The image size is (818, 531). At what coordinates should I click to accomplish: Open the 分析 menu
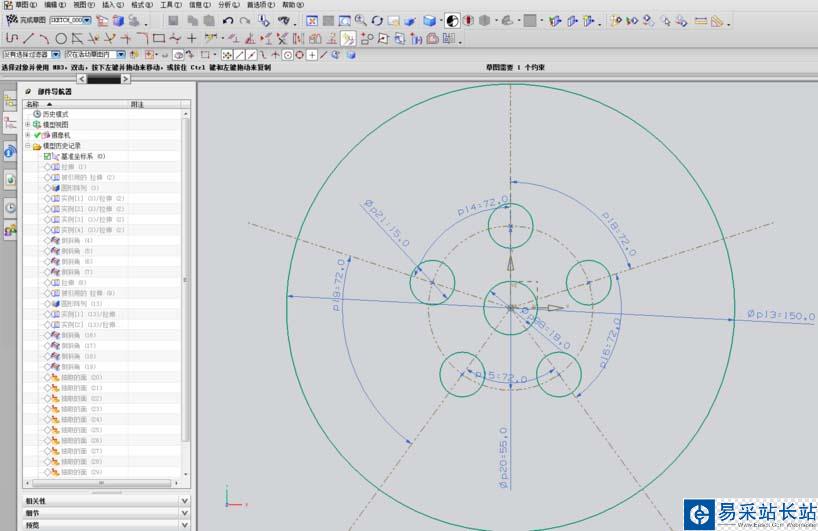(x=225, y=5)
